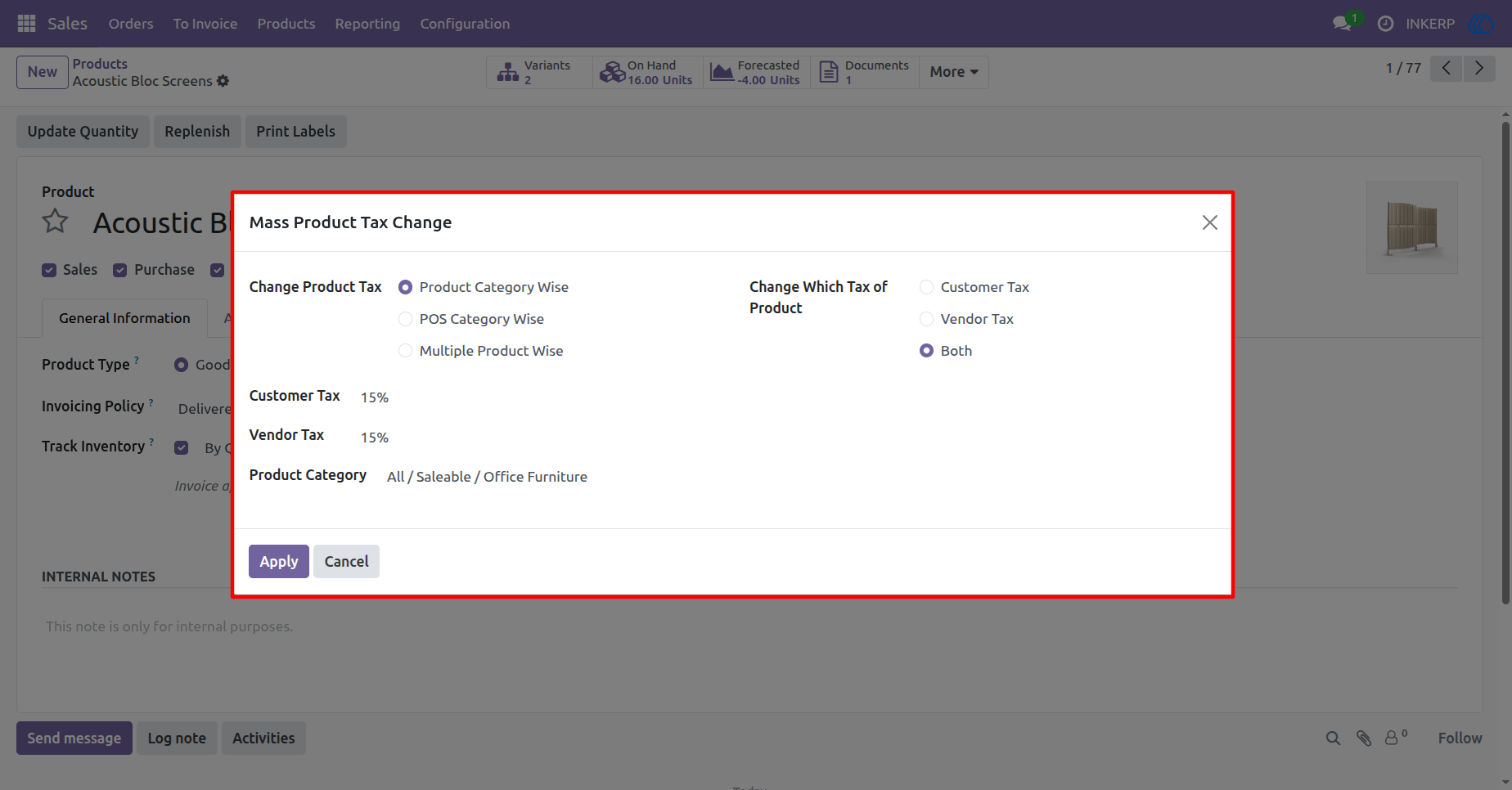Select Both radio option
This screenshot has width=1512, height=790.
click(x=926, y=351)
